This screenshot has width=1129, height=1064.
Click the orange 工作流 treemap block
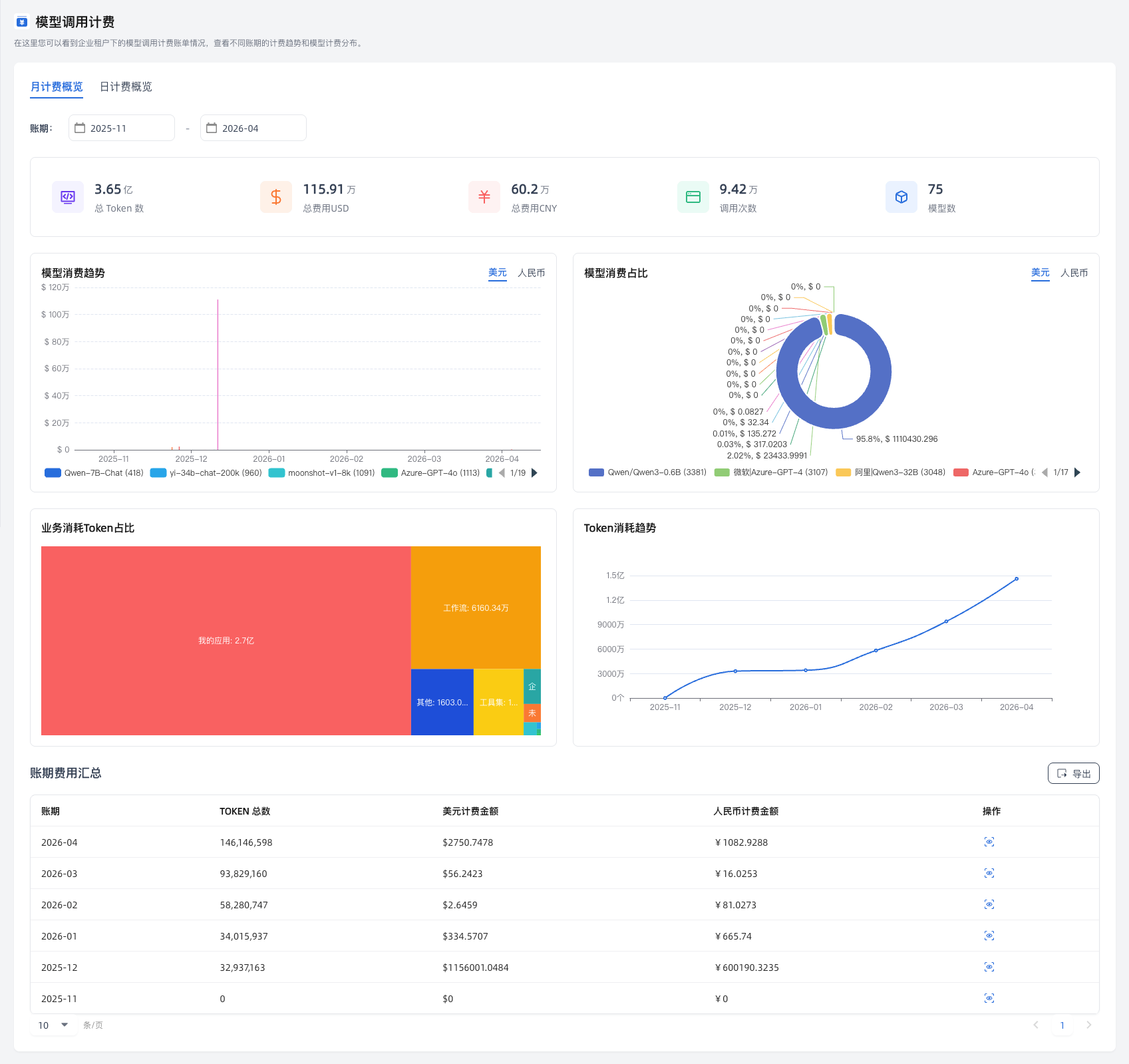pyautogui.click(x=475, y=607)
